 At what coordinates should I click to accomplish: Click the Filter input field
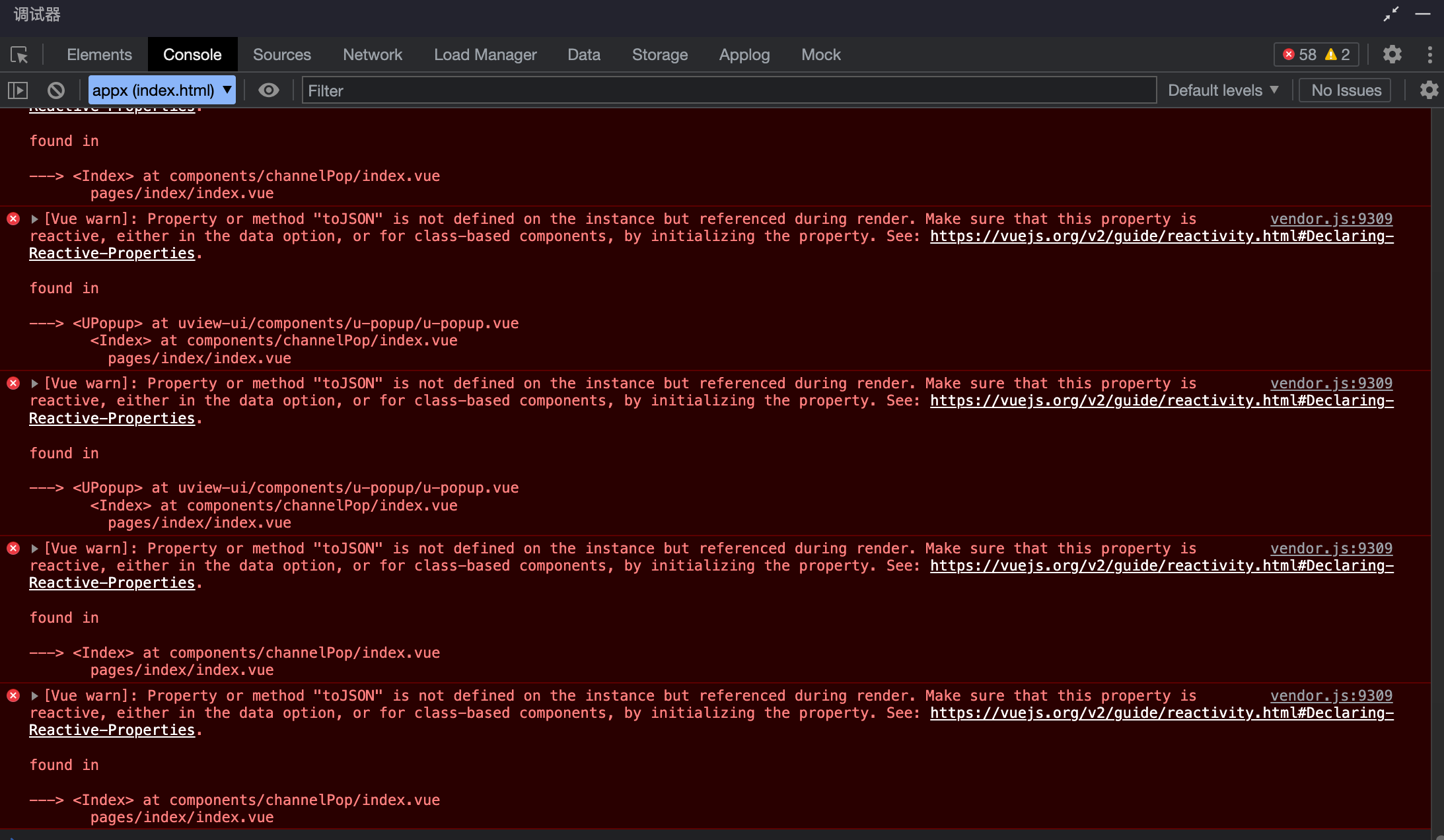pos(728,90)
